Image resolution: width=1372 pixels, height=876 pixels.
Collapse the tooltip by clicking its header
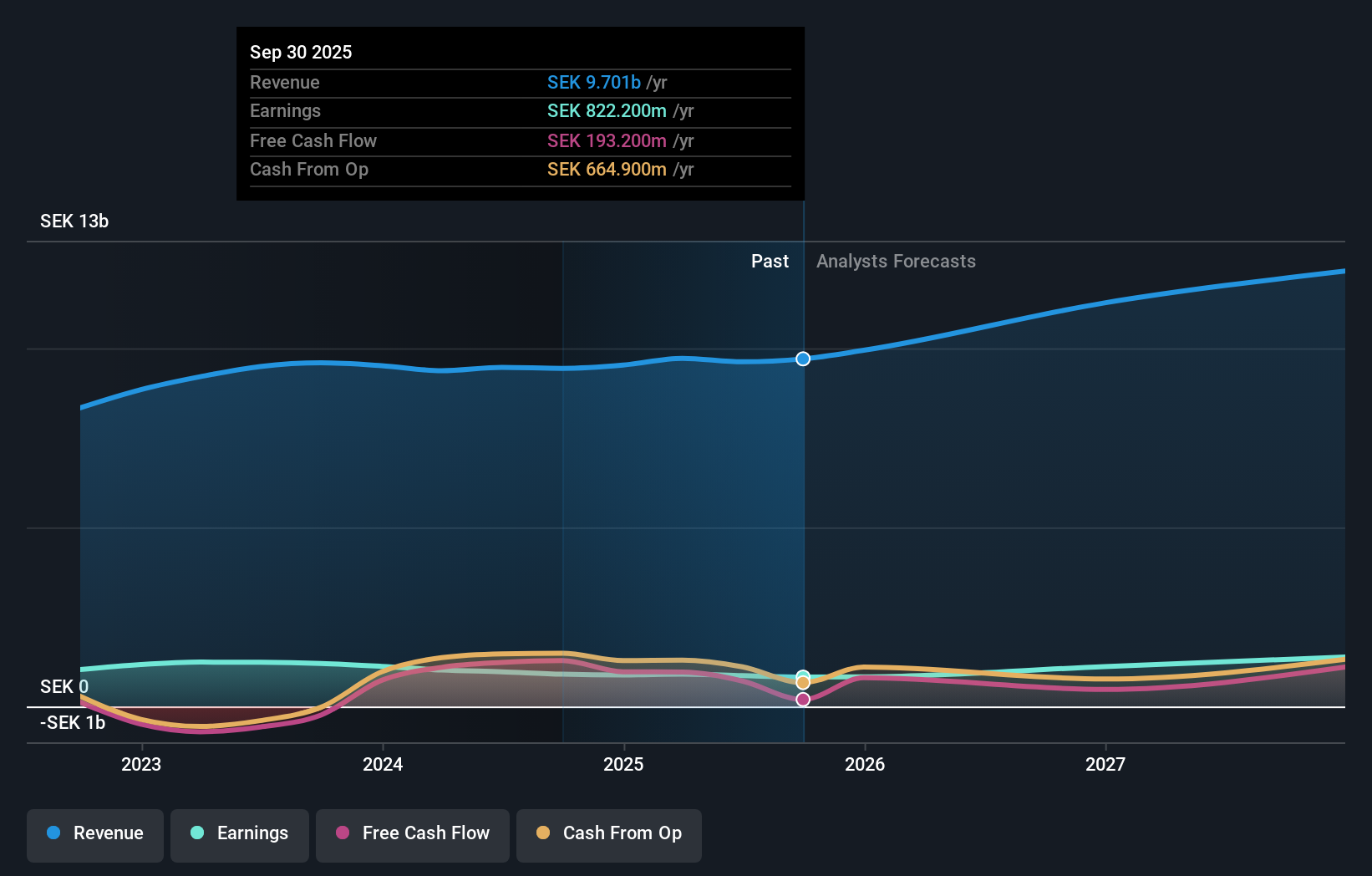[x=301, y=52]
